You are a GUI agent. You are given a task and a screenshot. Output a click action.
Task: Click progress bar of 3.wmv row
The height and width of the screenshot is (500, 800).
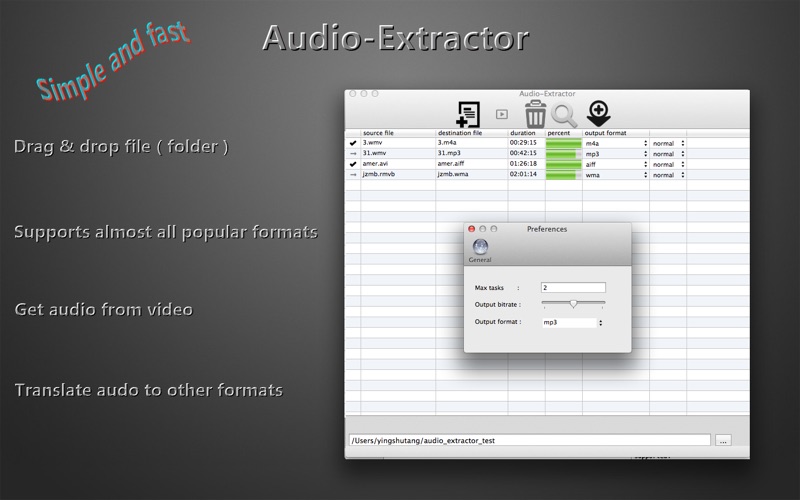point(564,143)
